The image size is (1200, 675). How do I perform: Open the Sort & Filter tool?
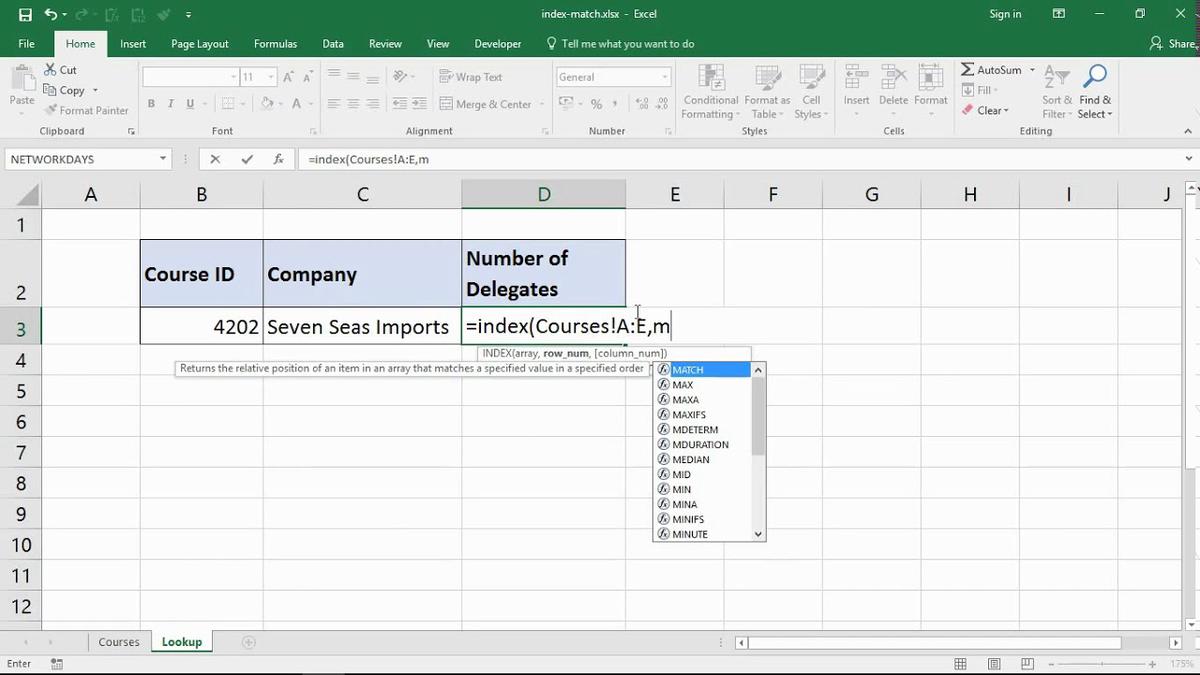pyautogui.click(x=1056, y=90)
